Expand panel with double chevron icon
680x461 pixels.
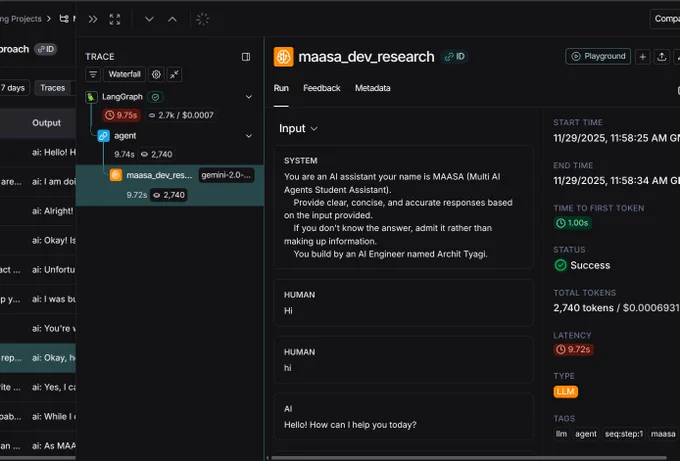[93, 19]
